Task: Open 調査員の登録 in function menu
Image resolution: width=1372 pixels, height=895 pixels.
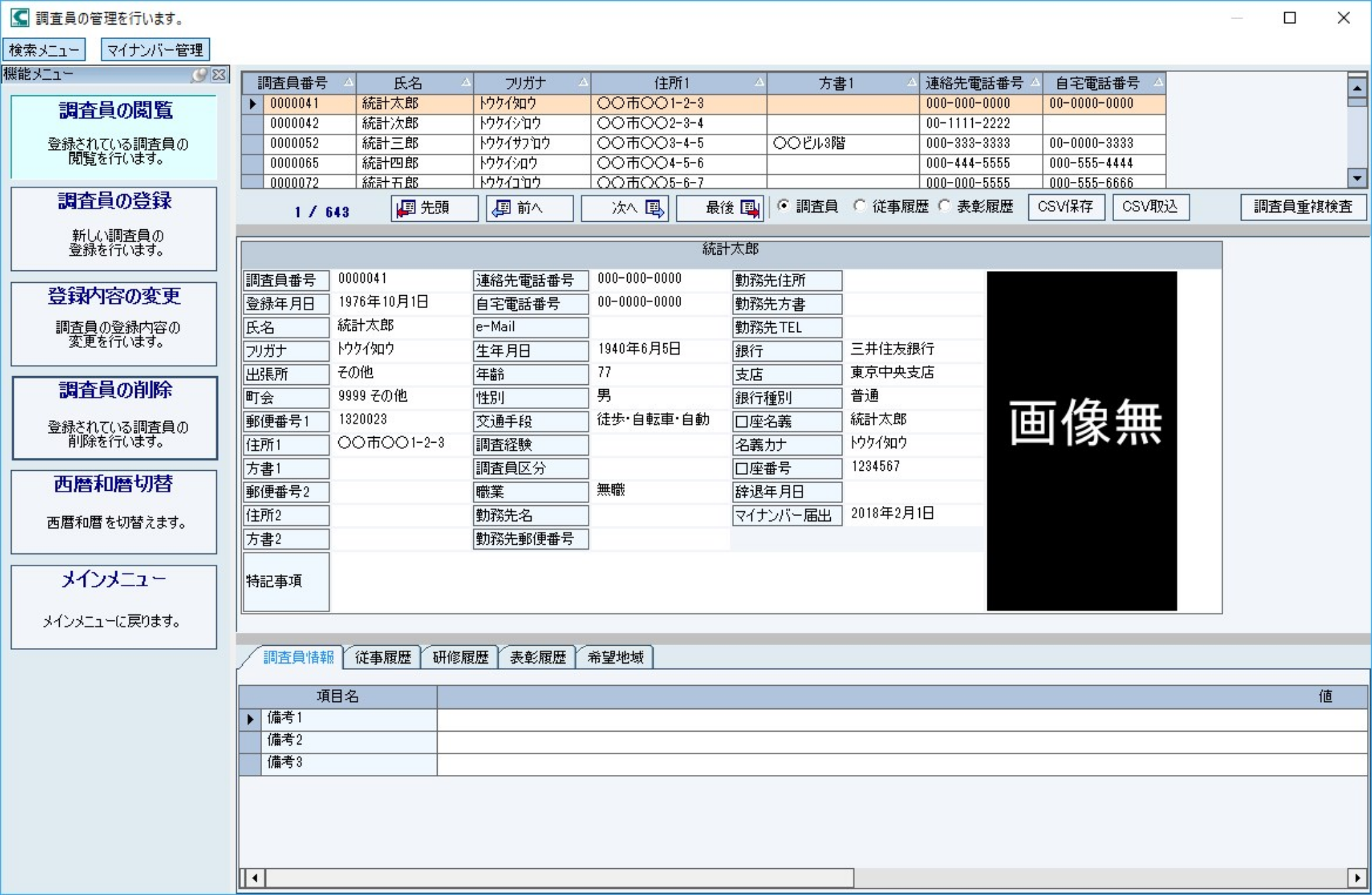Action: [114, 229]
